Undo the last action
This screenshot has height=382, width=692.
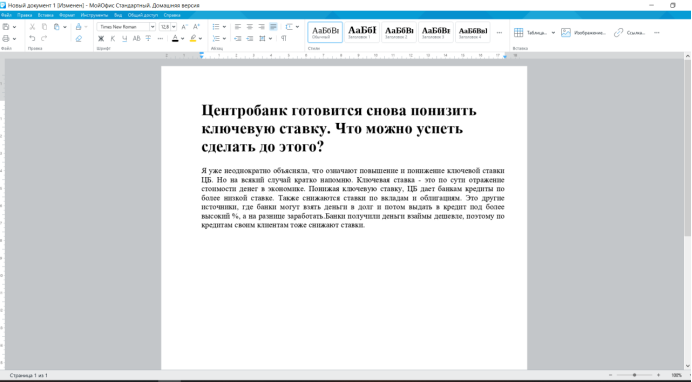point(32,38)
